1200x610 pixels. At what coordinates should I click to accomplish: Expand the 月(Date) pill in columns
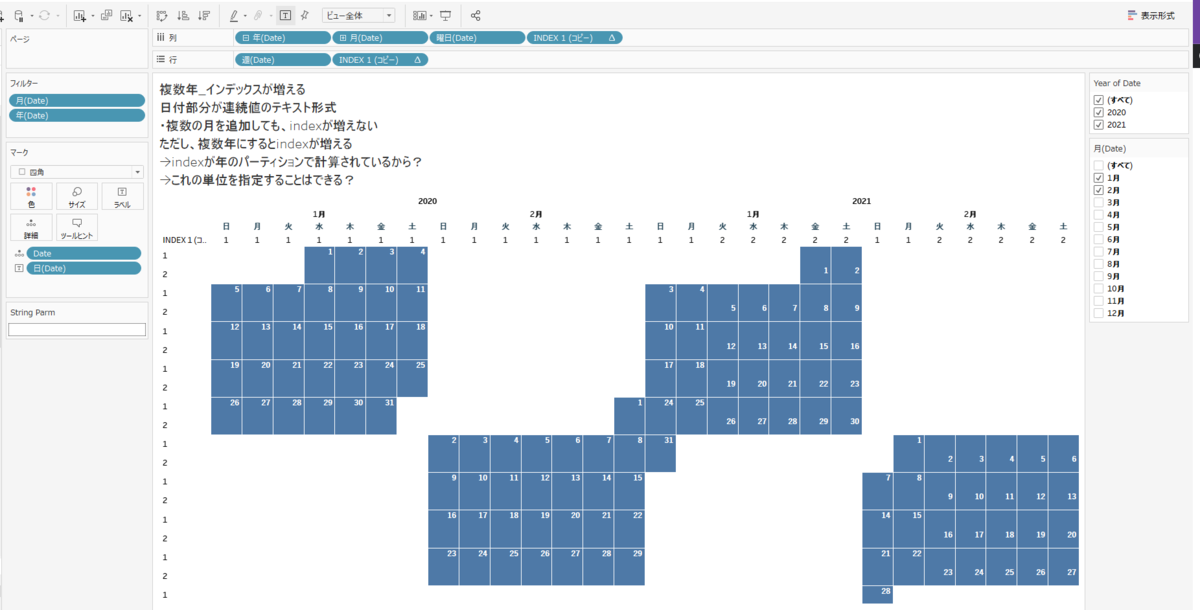(343, 38)
